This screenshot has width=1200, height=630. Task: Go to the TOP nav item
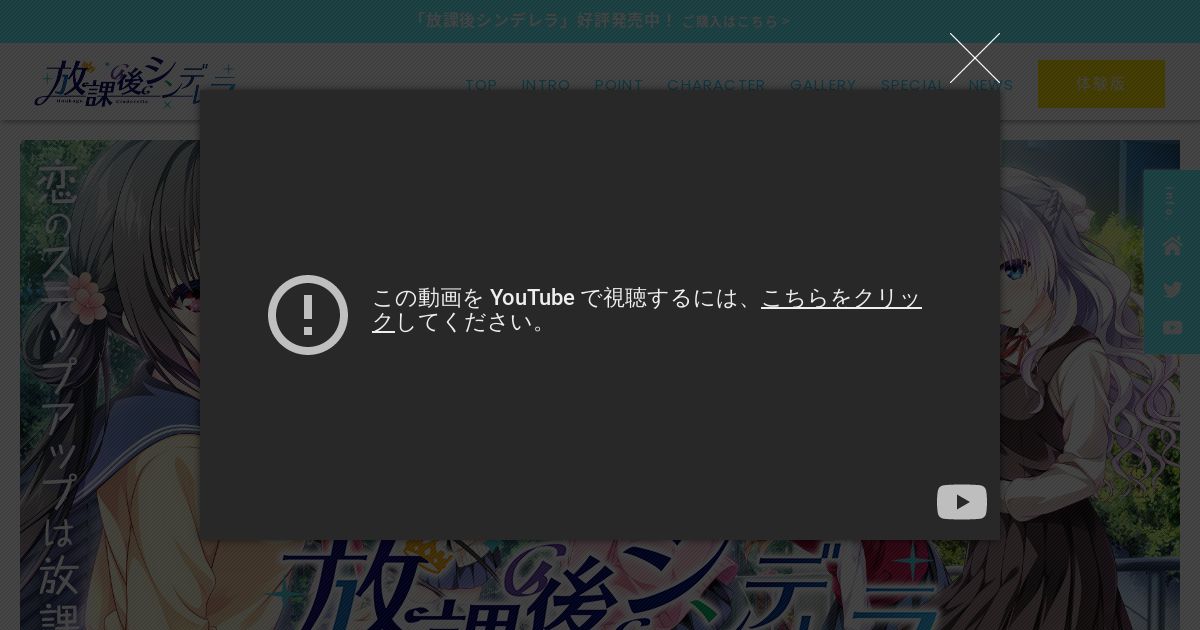coord(481,85)
